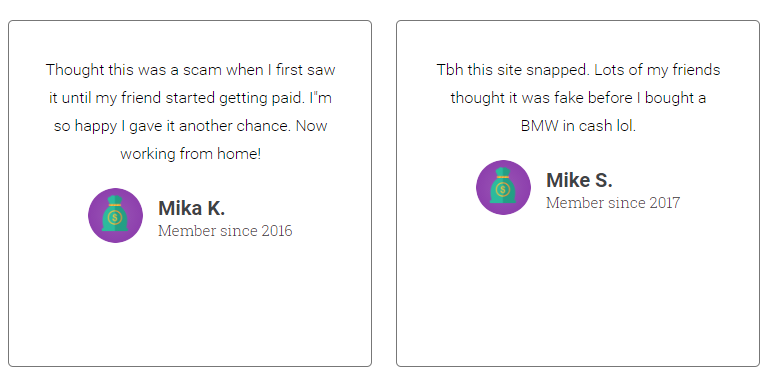The image size is (770, 378).
Task: Click 'it until my friend started' line
Action: (x=191, y=98)
